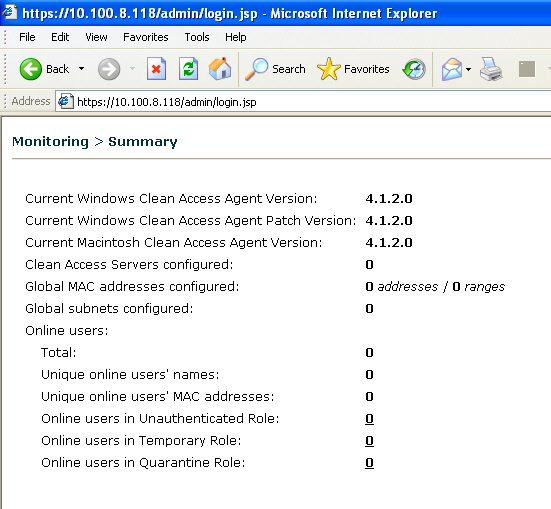Open the Tools menu
This screenshot has width=551, height=509.
(x=197, y=37)
